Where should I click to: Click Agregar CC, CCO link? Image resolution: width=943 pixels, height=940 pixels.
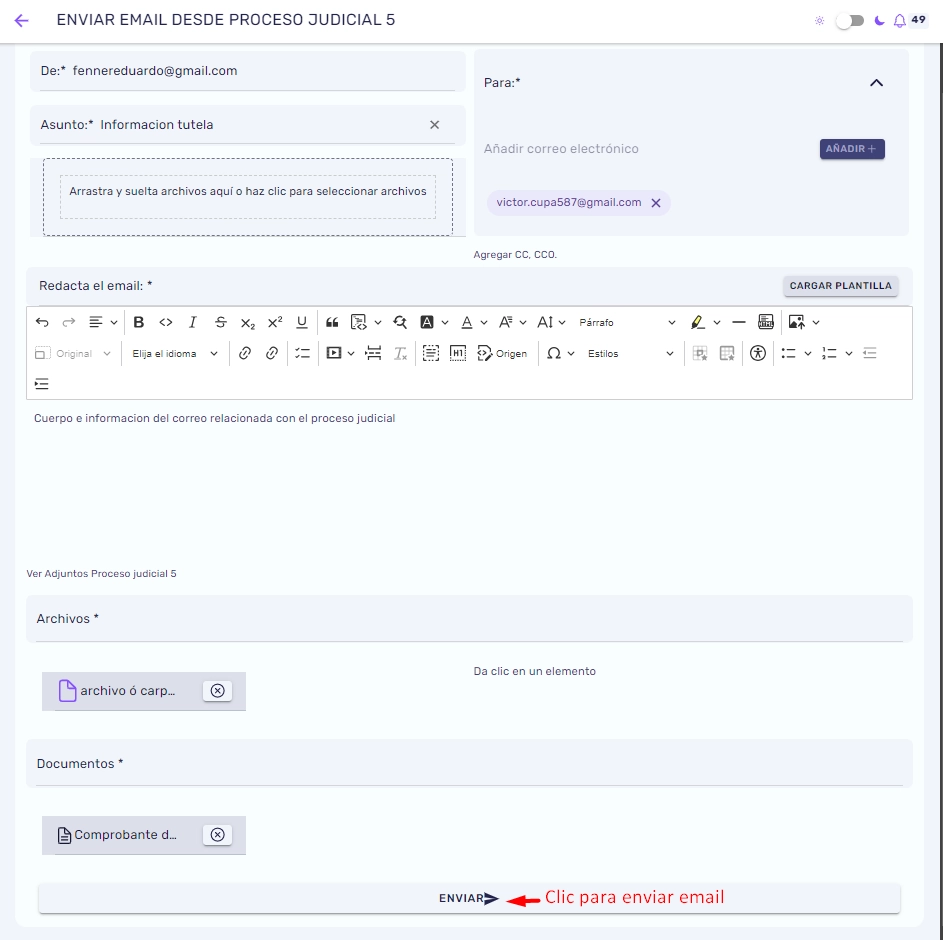[x=515, y=254]
